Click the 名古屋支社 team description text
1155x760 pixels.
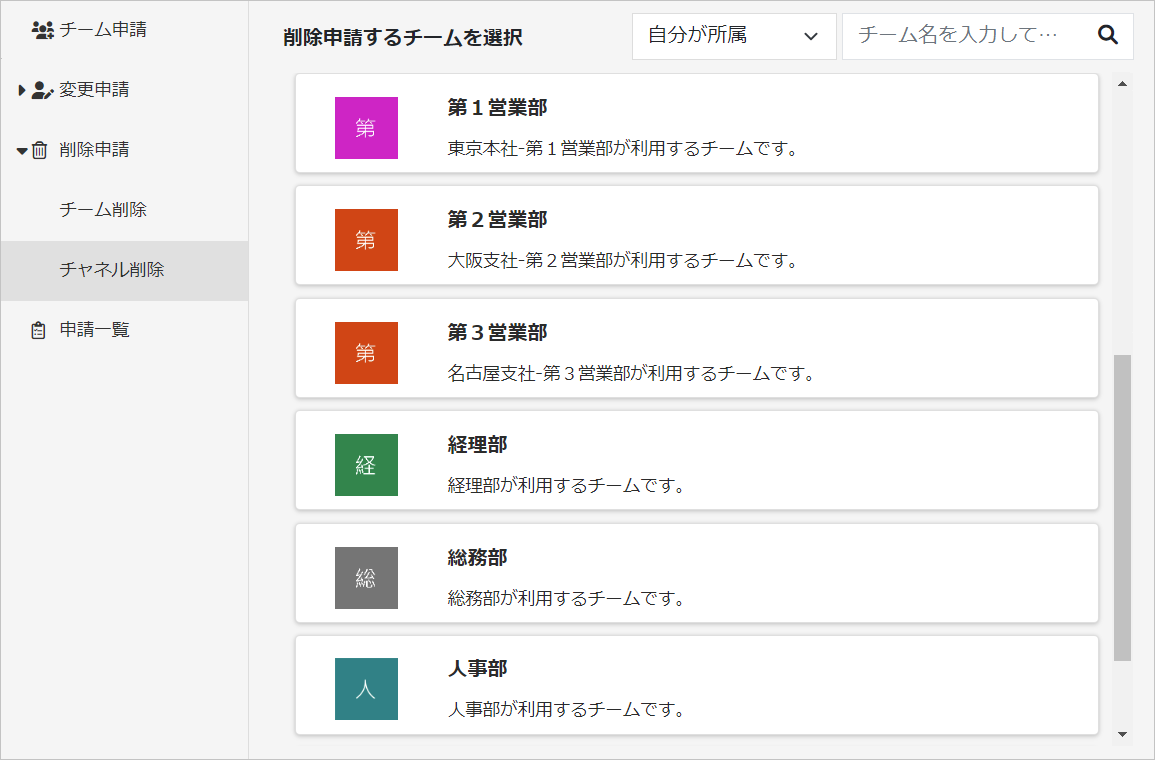click(632, 374)
